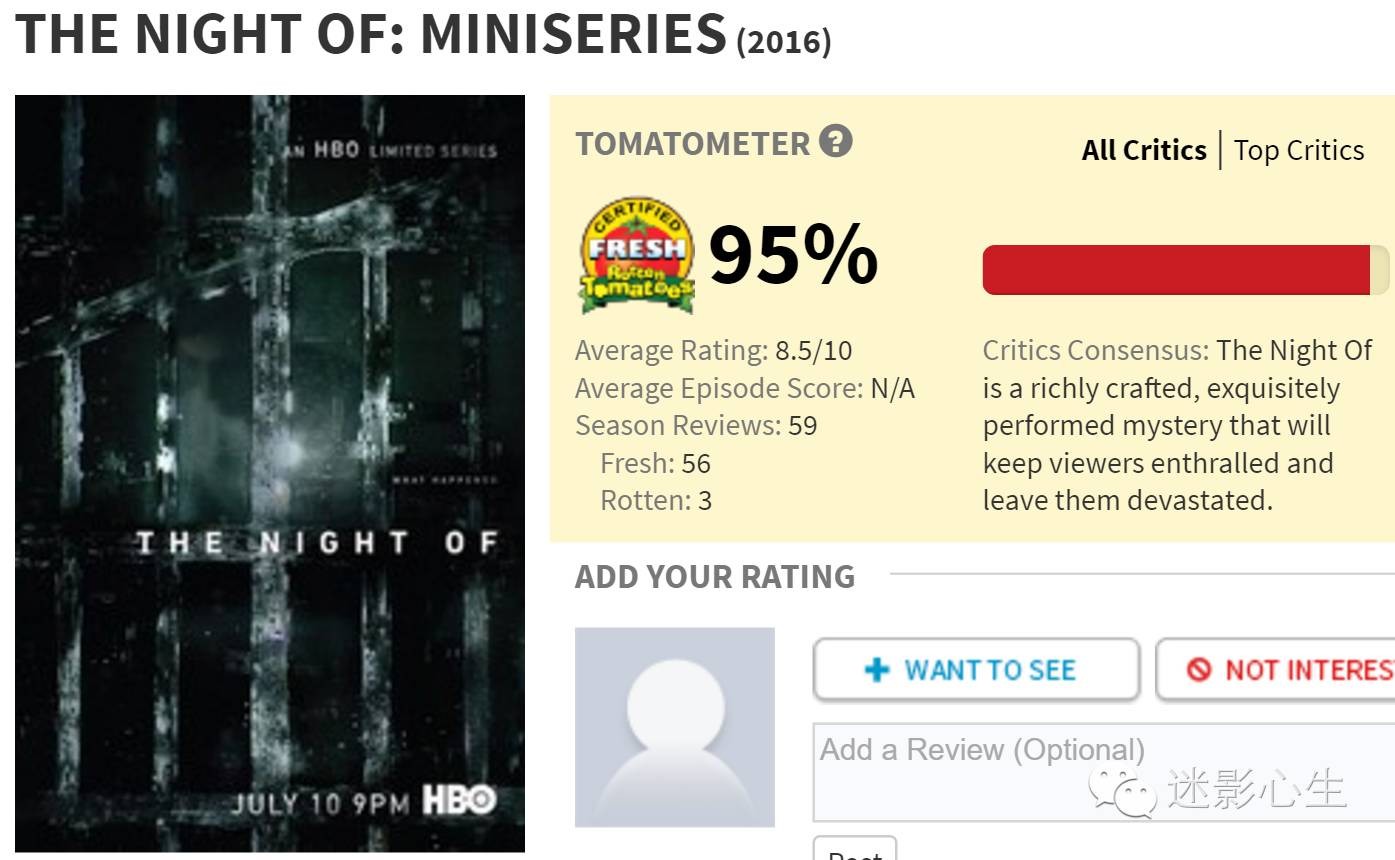Click the 95% Tomatometer score
1395x860 pixels.
793,255
